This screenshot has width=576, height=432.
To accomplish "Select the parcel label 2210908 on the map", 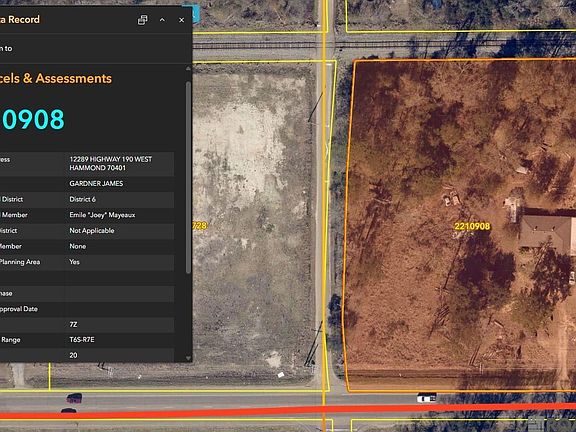I will (x=472, y=226).
